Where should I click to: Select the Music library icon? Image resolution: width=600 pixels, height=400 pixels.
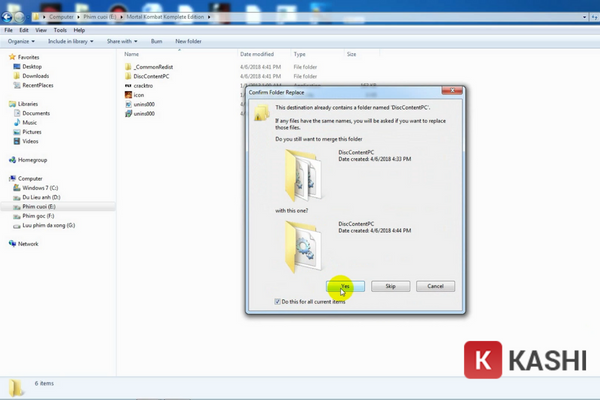pyautogui.click(x=19, y=123)
